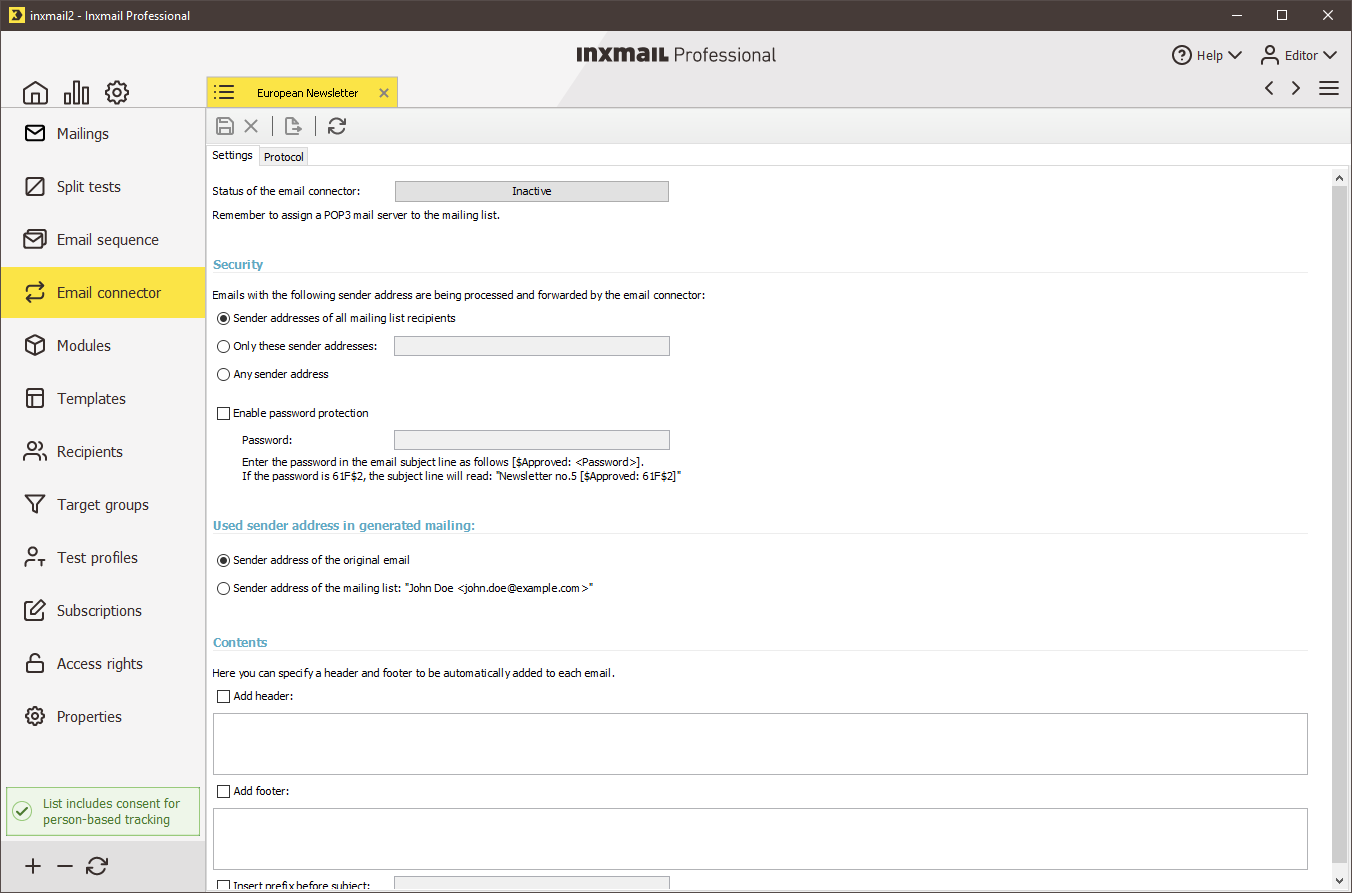Open Modules in the sidebar
The image size is (1352, 893).
point(103,345)
